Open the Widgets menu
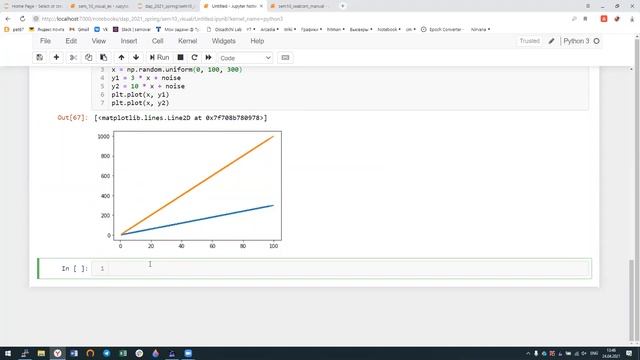Screen dimensions: 640x360 point(224,41)
